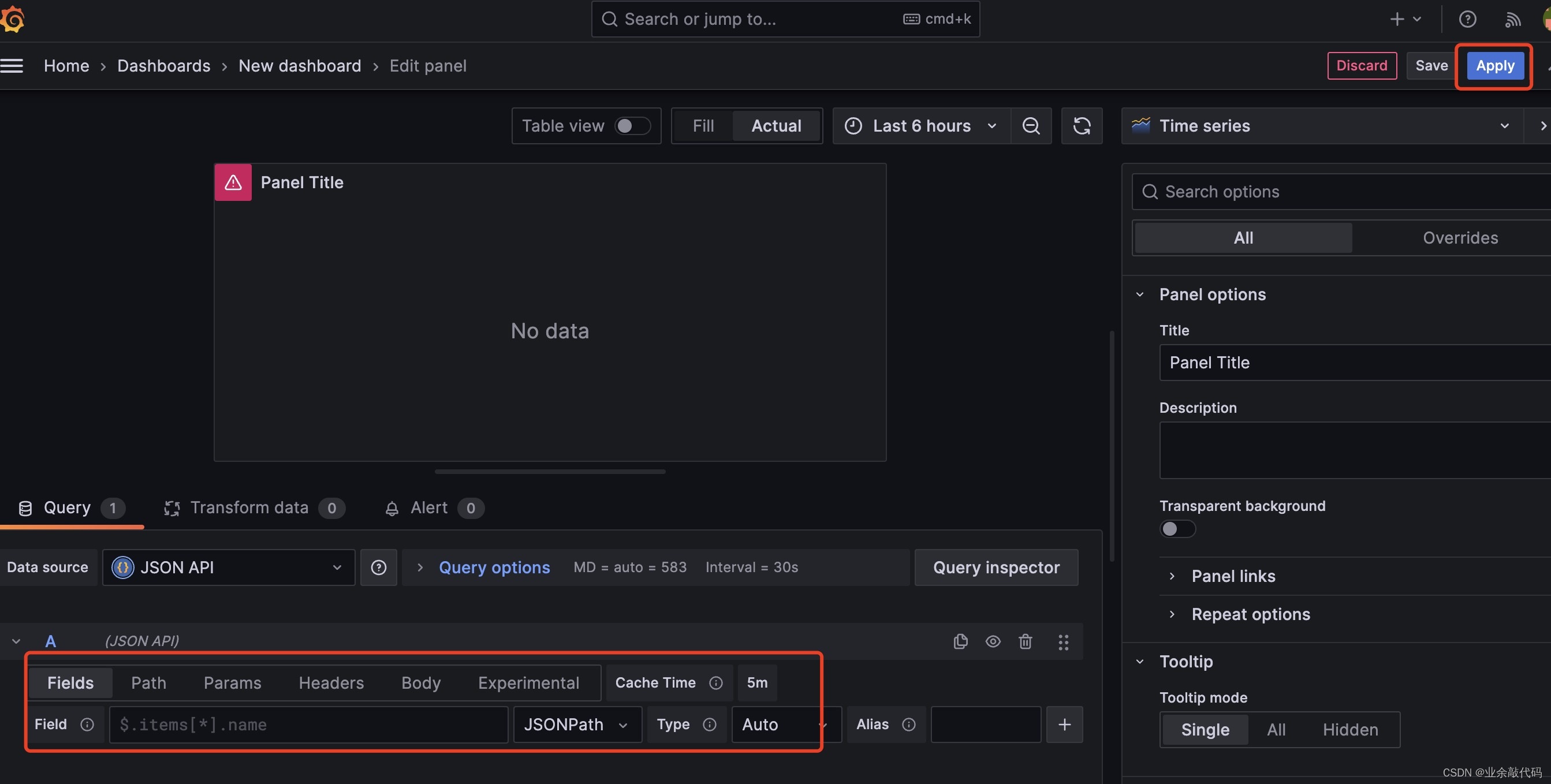The height and width of the screenshot is (784, 1551).
Task: Select the Headers tab in query editor
Action: (330, 682)
